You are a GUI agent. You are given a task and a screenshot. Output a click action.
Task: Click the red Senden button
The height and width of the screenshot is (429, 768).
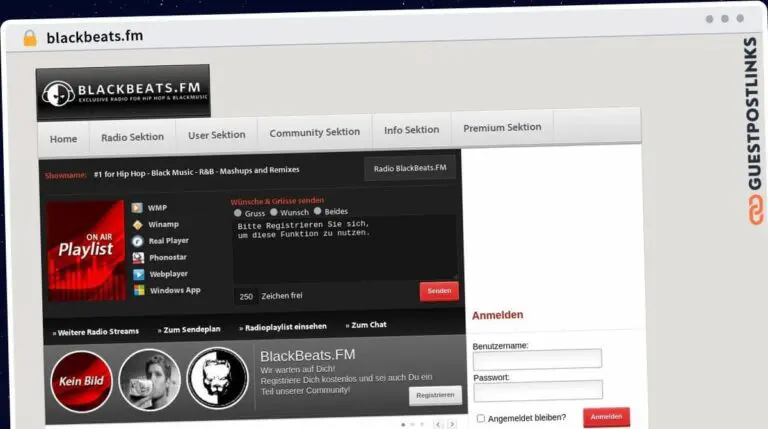pyautogui.click(x=439, y=291)
